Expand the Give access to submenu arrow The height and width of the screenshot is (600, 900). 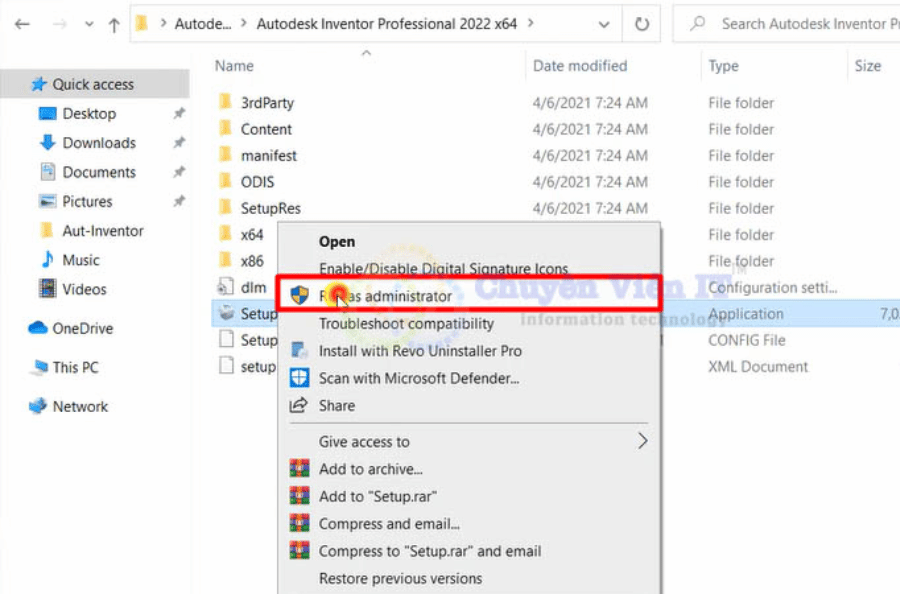point(642,442)
